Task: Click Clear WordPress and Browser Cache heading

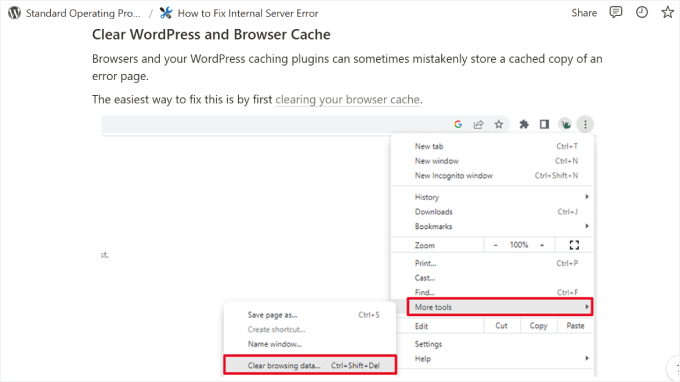Action: (211, 35)
